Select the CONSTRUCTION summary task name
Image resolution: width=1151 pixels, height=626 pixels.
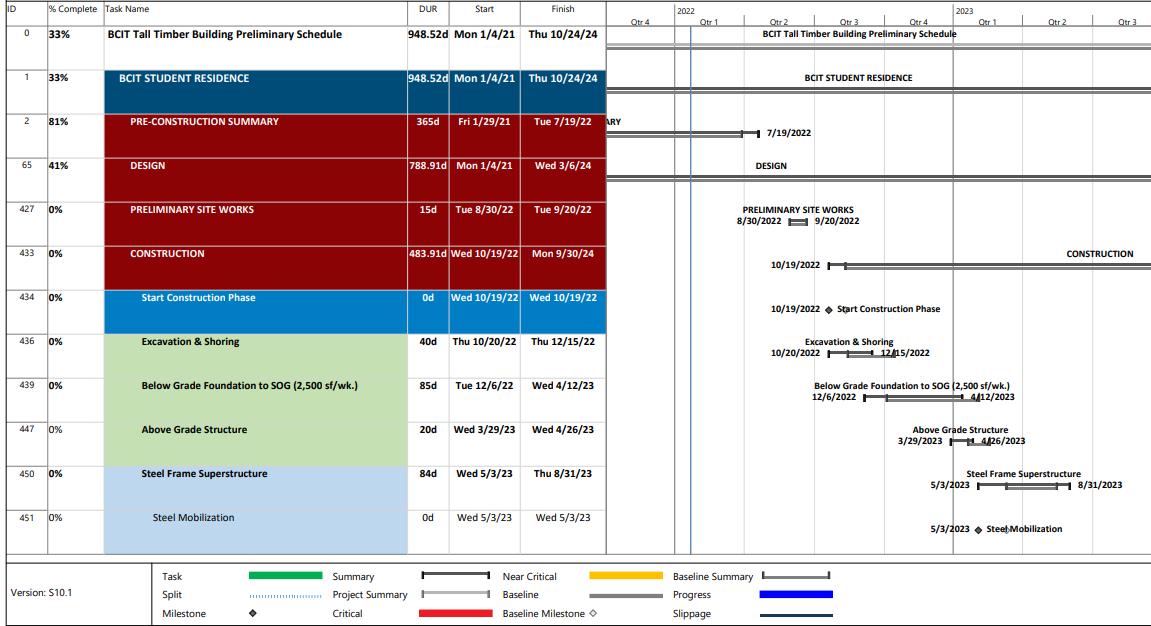pos(167,254)
